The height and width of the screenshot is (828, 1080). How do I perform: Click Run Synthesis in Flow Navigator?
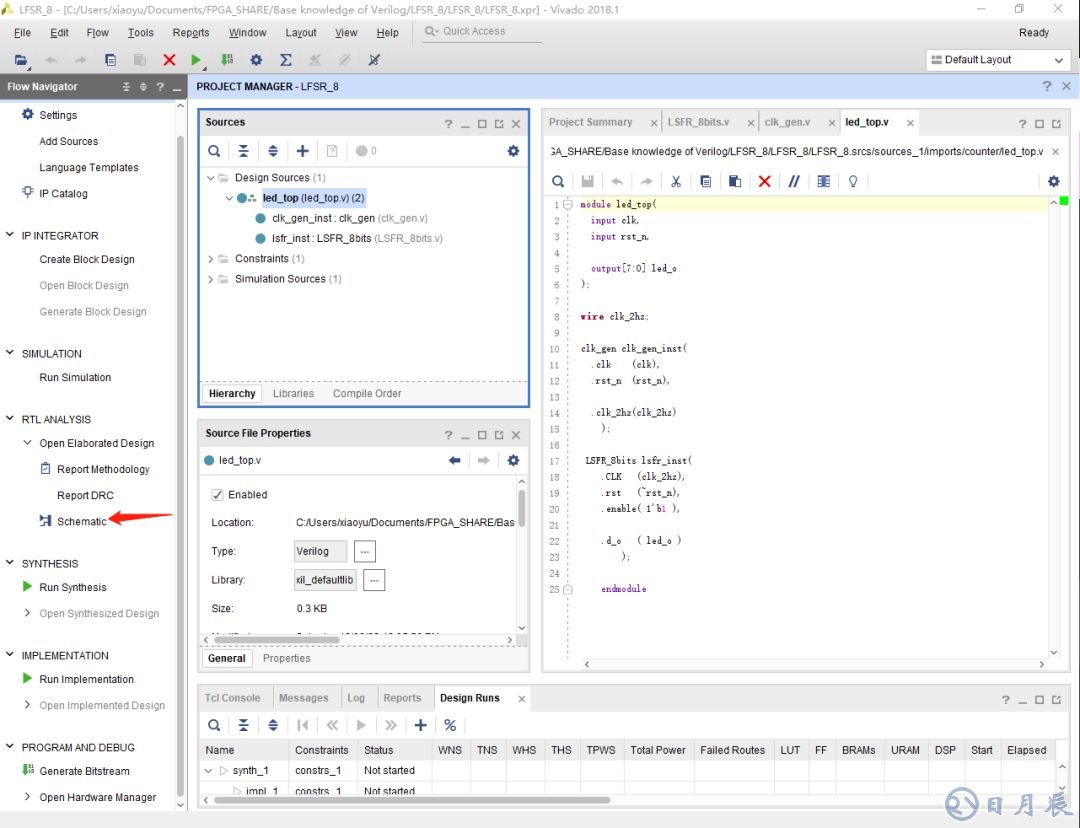click(x=72, y=588)
